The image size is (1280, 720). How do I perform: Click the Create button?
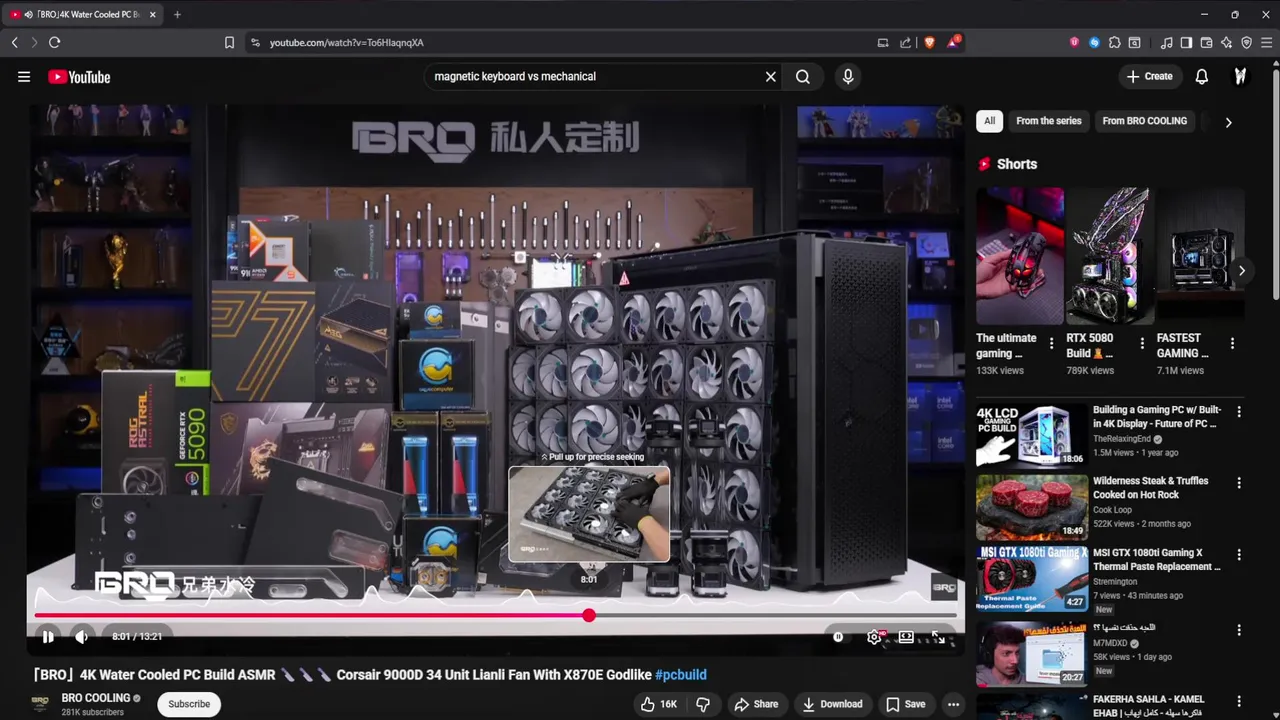point(1149,76)
